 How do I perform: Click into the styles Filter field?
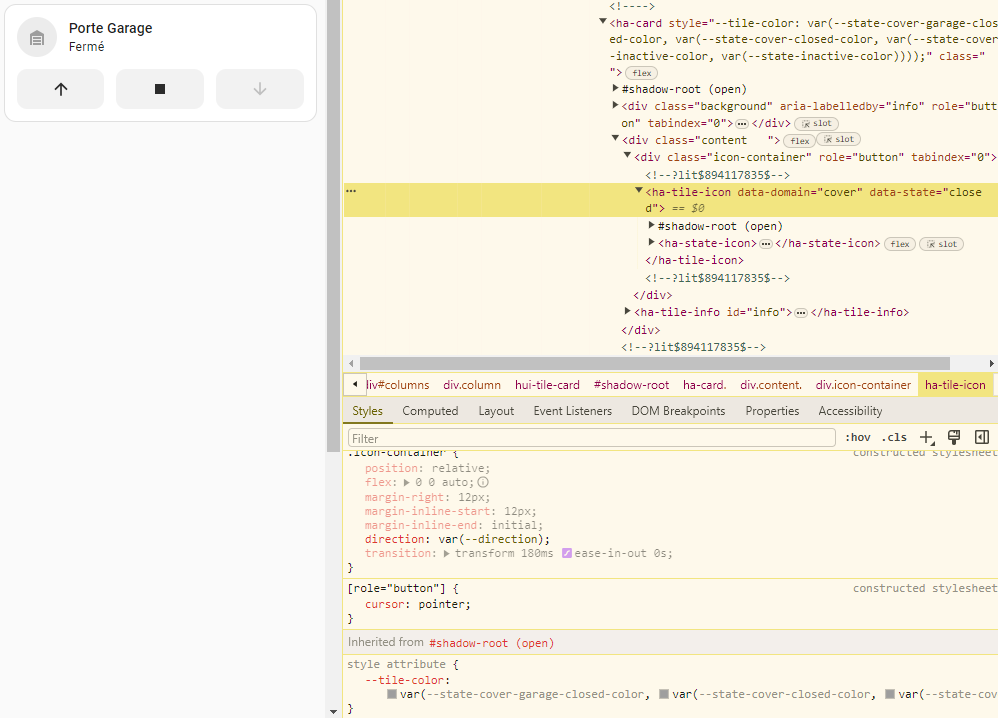(591, 438)
